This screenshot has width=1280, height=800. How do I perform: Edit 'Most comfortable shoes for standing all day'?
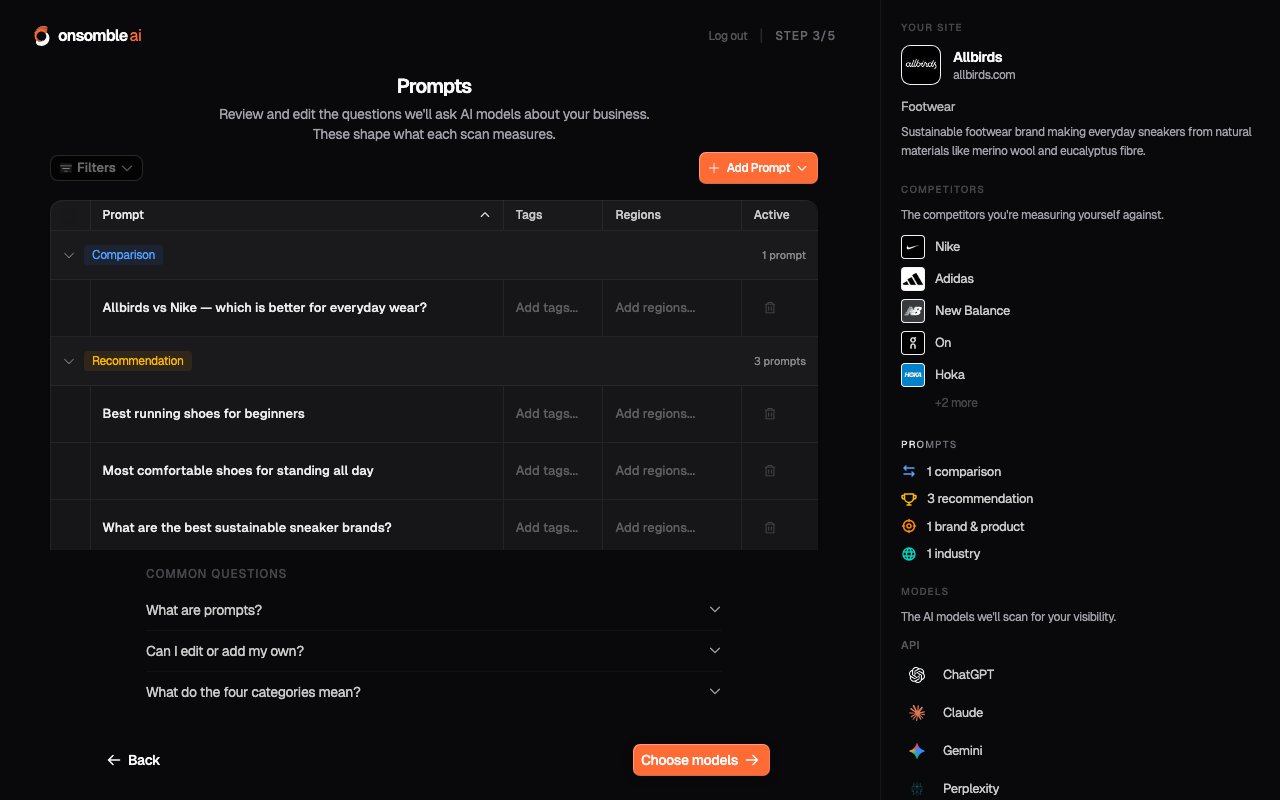pos(238,471)
